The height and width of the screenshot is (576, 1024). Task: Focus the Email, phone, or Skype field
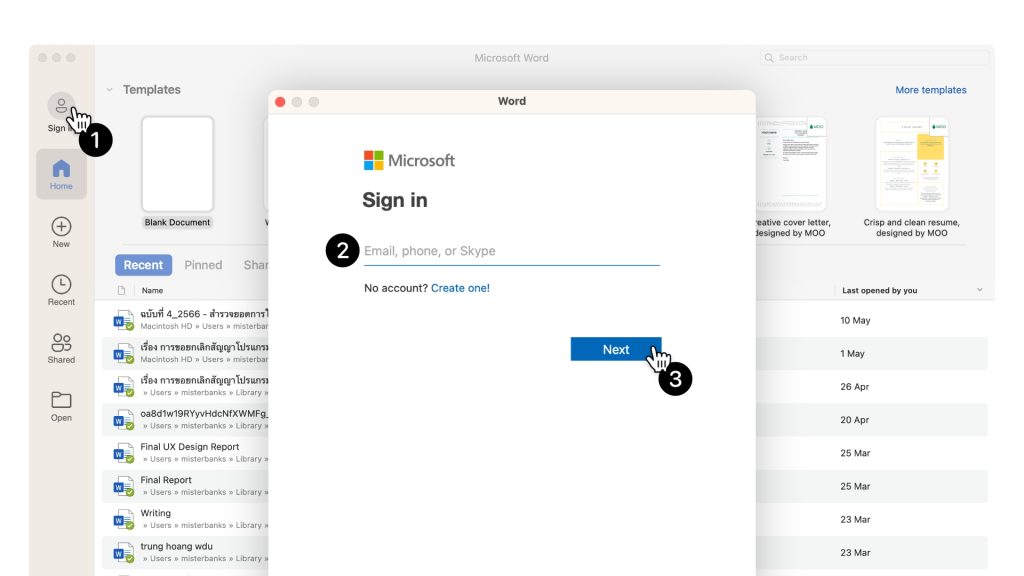point(511,251)
